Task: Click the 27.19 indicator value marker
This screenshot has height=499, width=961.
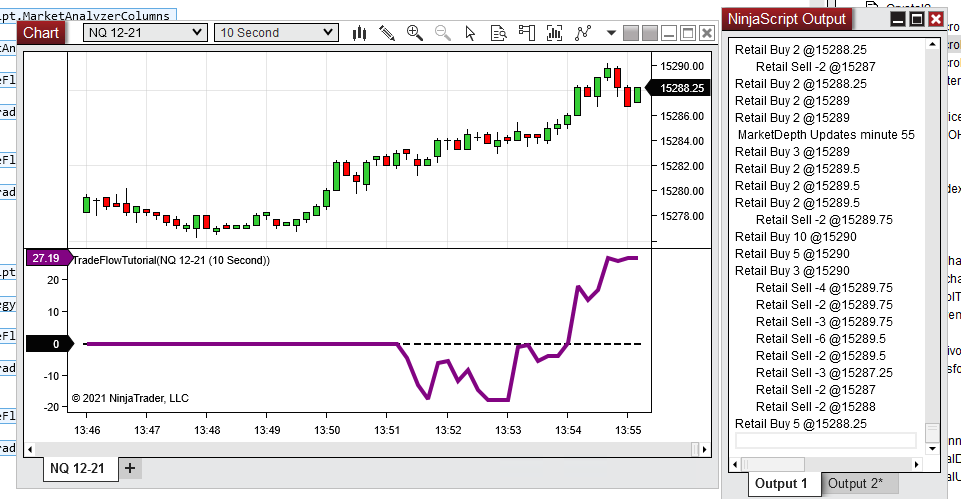Action: pos(48,258)
